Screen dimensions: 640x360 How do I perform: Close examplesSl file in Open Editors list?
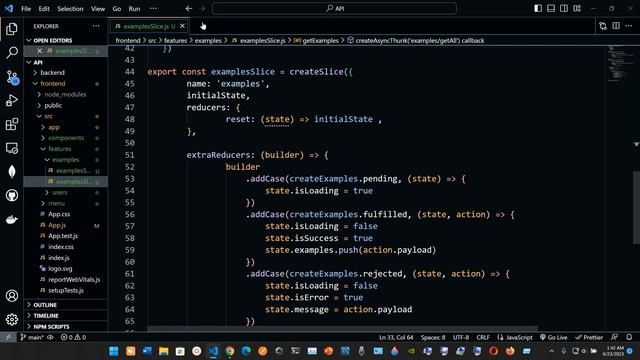click(x=40, y=51)
